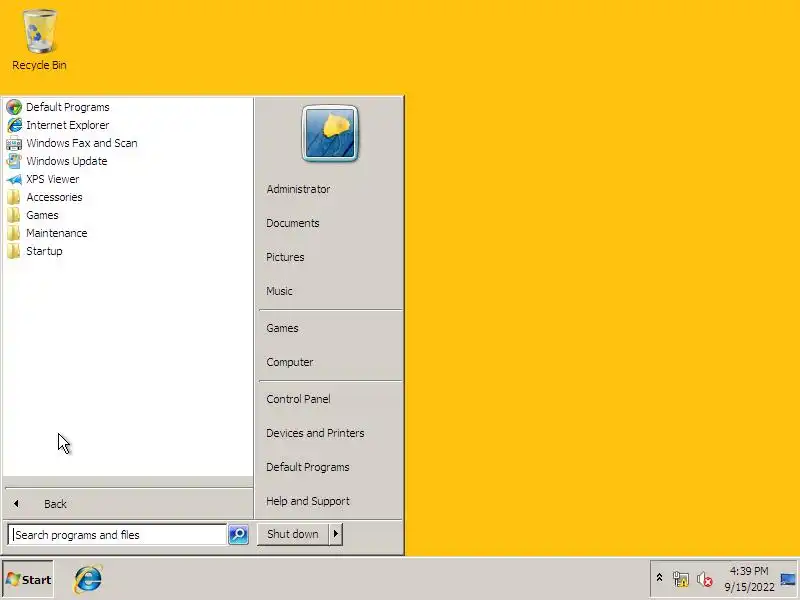
Task: Click the XPS Viewer paper plane icon
Action: 14,179
